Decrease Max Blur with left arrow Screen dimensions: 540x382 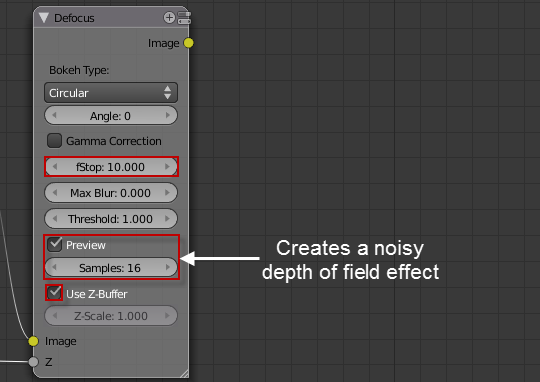[x=54, y=193]
